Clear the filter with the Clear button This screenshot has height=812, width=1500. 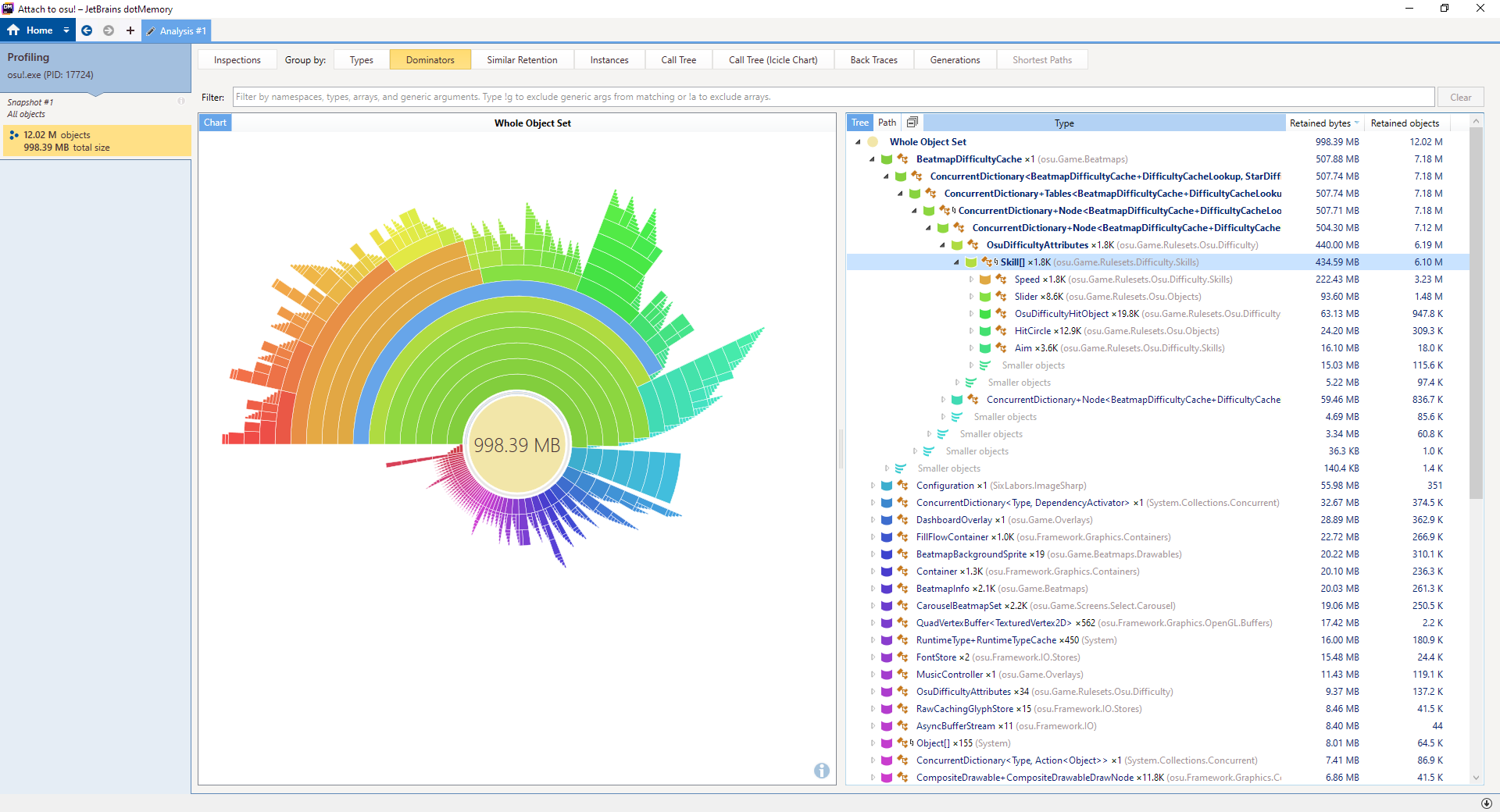[1460, 98]
